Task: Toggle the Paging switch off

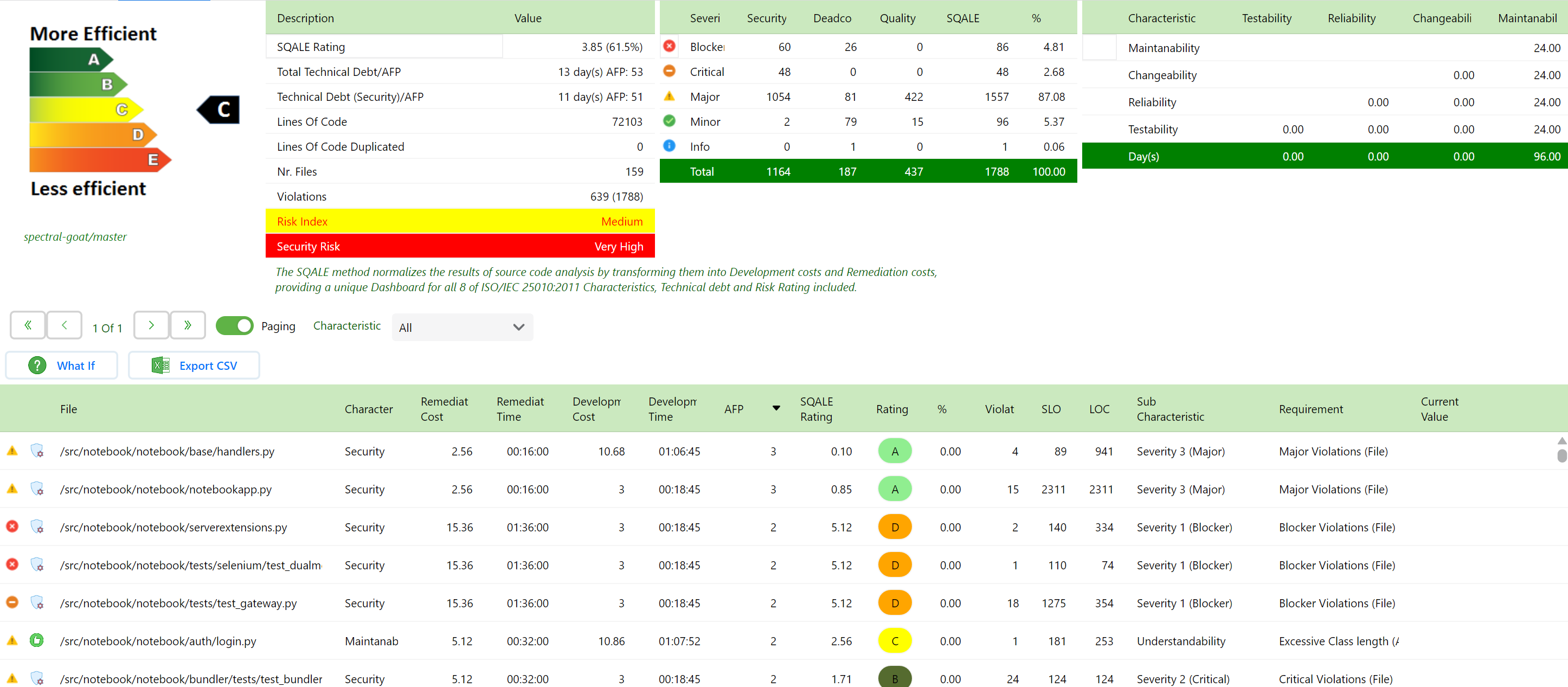Action: (234, 326)
